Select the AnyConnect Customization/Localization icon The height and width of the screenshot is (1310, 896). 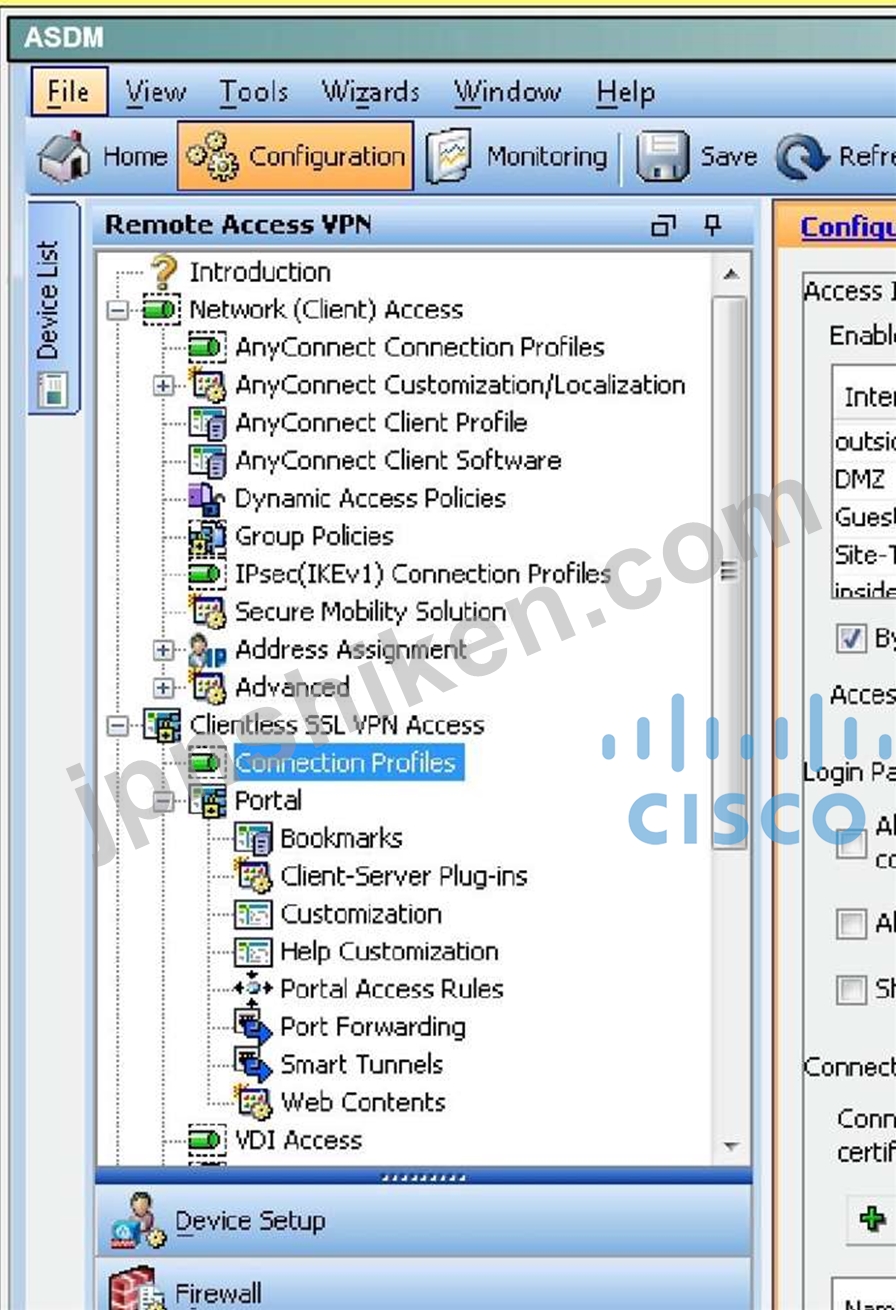point(207,386)
